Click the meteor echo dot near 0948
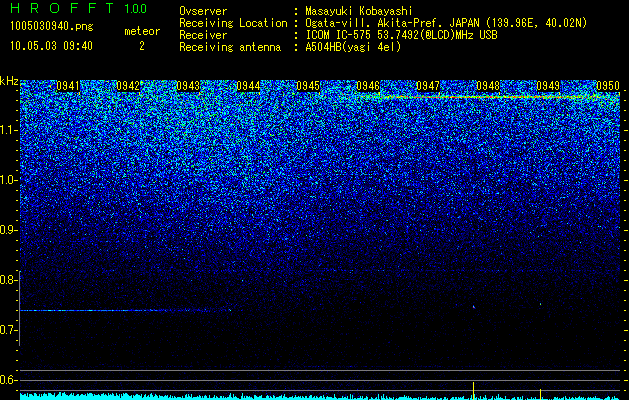Viewport: 629px width, 400px height. point(474,307)
